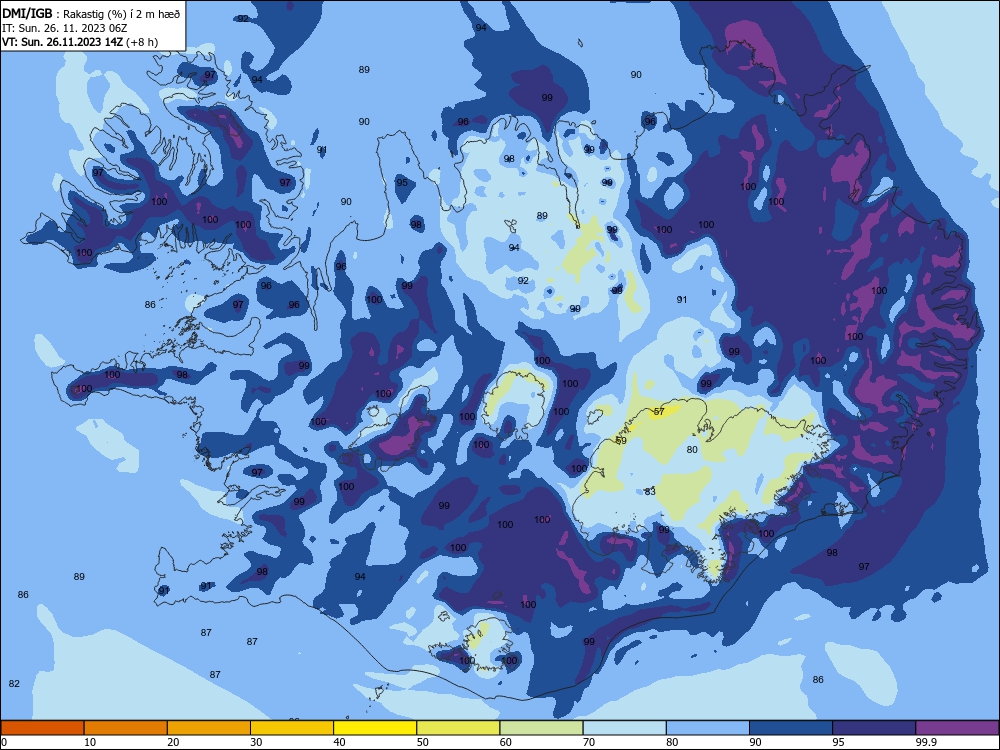Click the '70' legend tick label
This screenshot has height=750, width=1000.
pyautogui.click(x=589, y=742)
